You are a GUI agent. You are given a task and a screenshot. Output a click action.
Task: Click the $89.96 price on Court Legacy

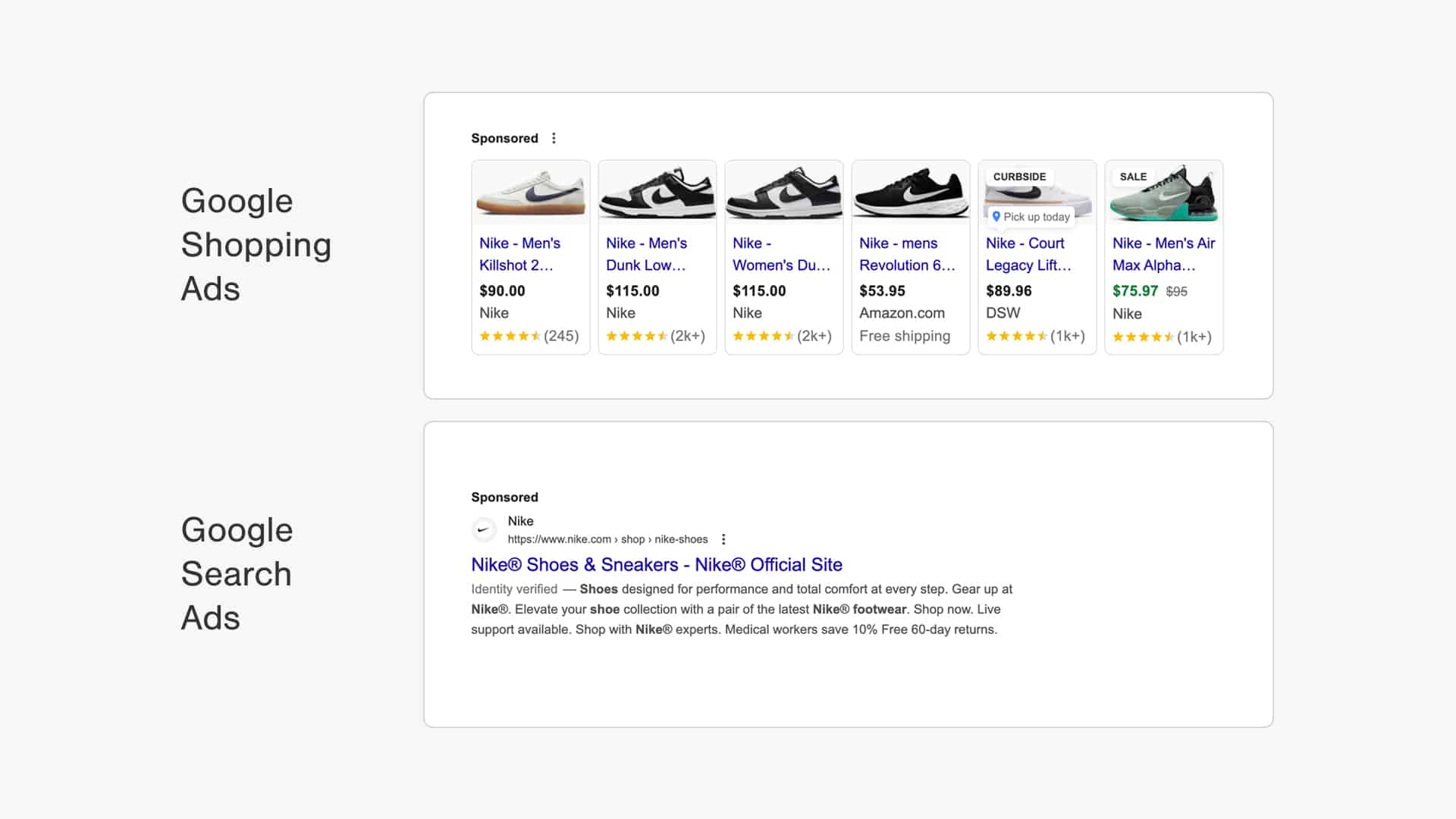(x=1009, y=291)
